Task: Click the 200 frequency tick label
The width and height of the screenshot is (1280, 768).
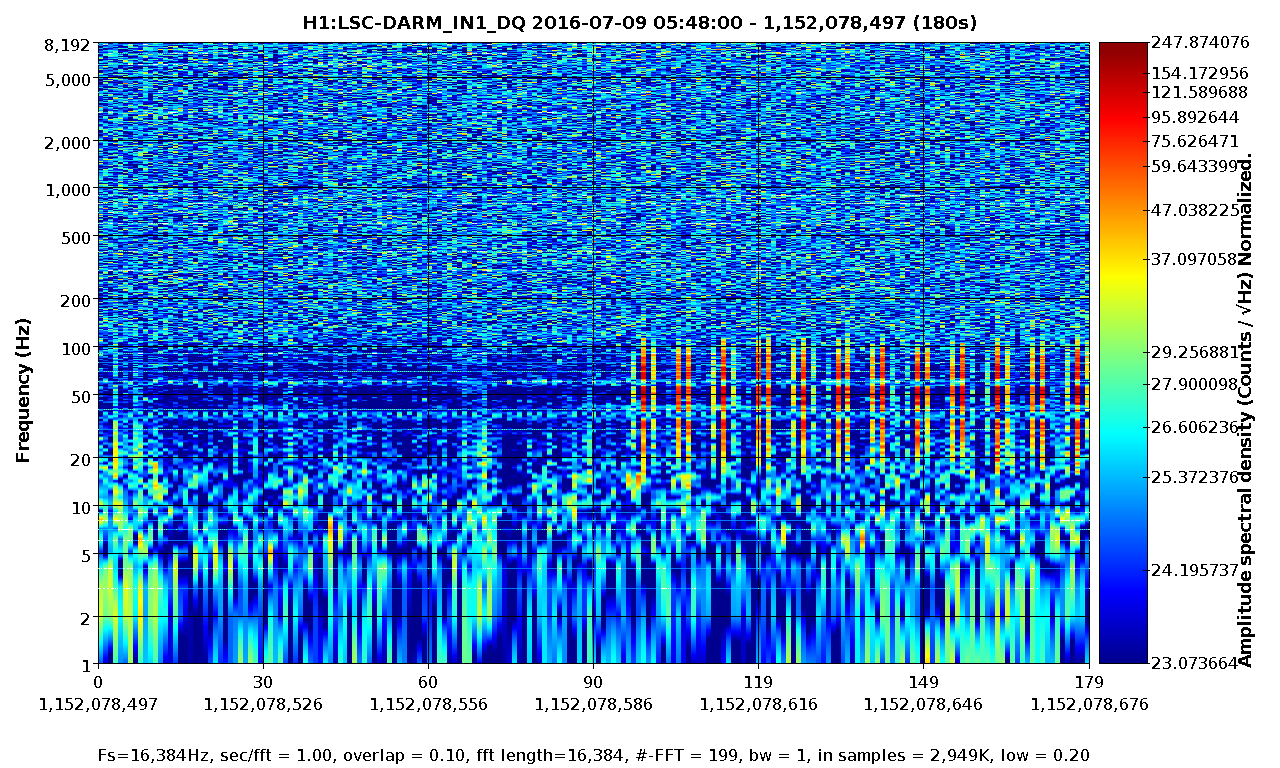Action: click(74, 300)
